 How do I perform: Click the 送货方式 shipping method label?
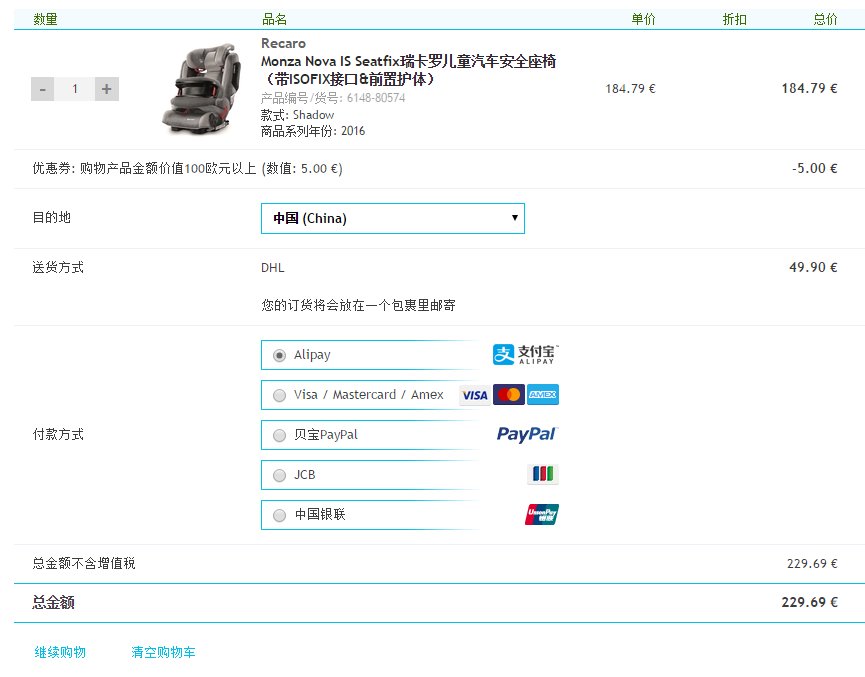(x=58, y=268)
